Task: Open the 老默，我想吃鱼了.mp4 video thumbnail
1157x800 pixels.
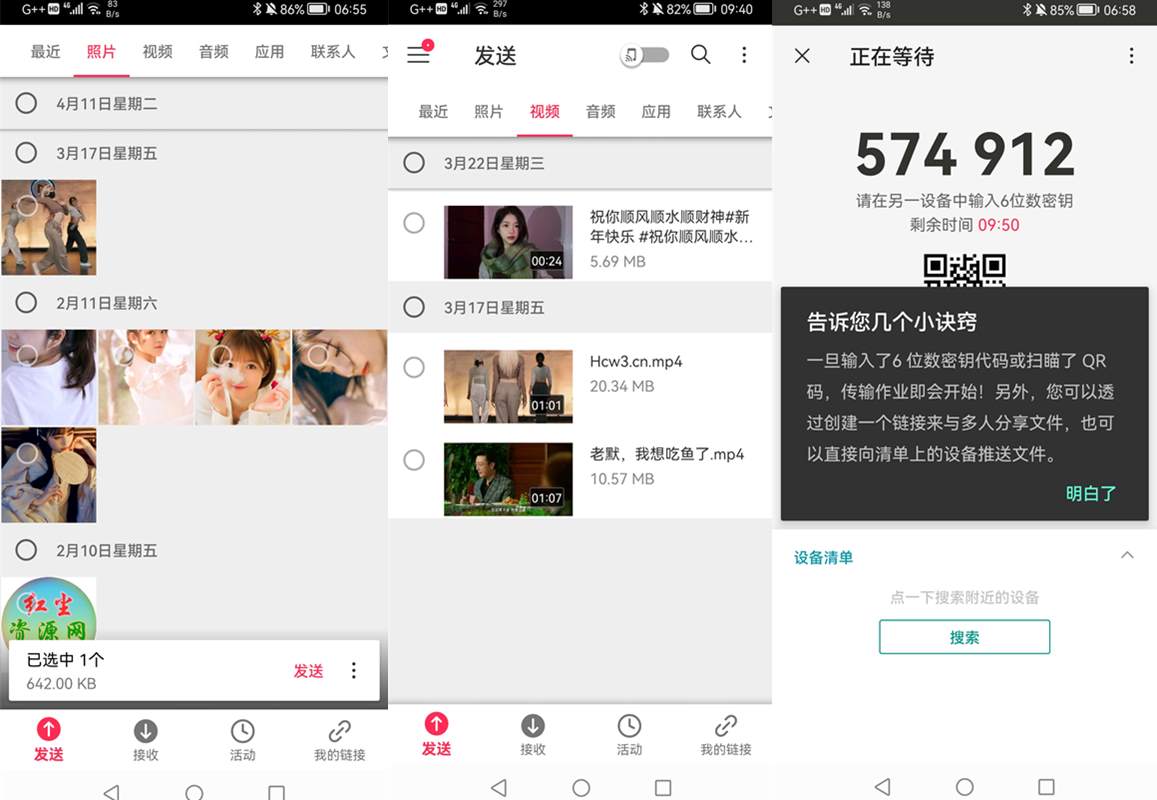Action: pos(508,479)
